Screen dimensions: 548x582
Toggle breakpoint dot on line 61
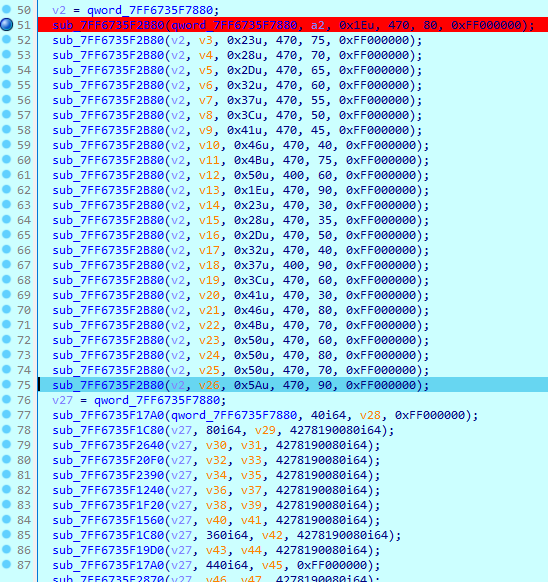[6, 174]
